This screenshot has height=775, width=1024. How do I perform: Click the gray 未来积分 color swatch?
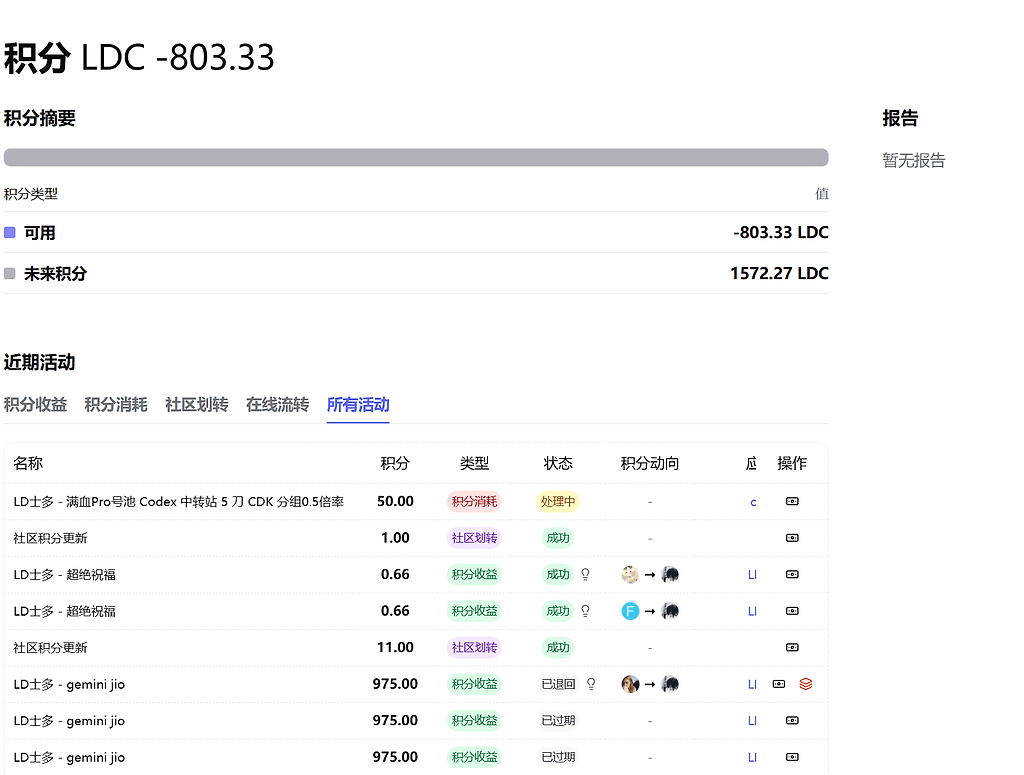10,274
